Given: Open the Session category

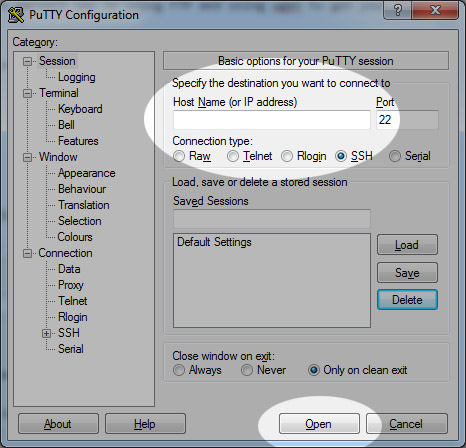Looking at the screenshot, I should 57,61.
